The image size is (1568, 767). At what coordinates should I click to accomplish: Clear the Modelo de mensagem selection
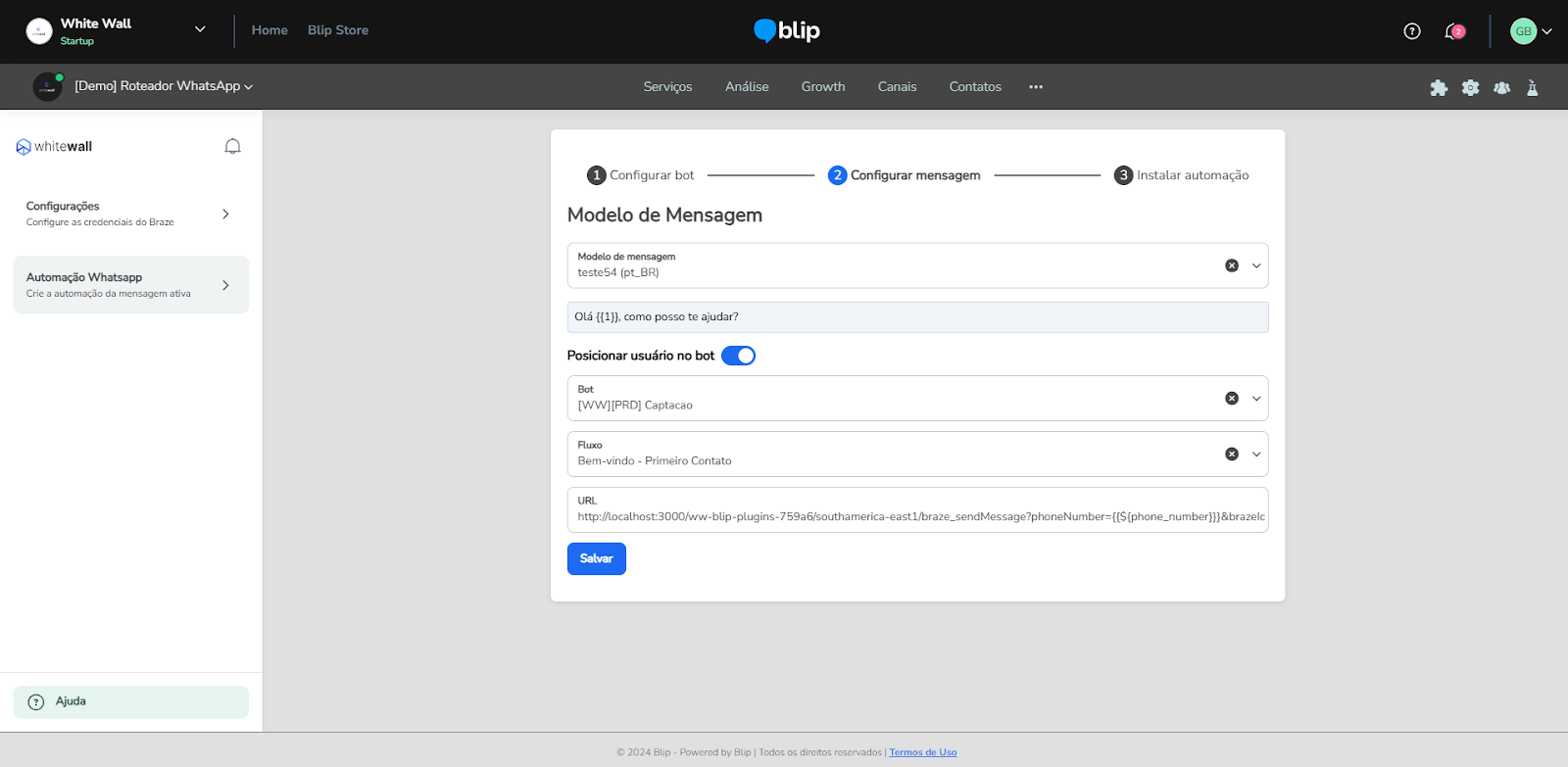tap(1232, 265)
